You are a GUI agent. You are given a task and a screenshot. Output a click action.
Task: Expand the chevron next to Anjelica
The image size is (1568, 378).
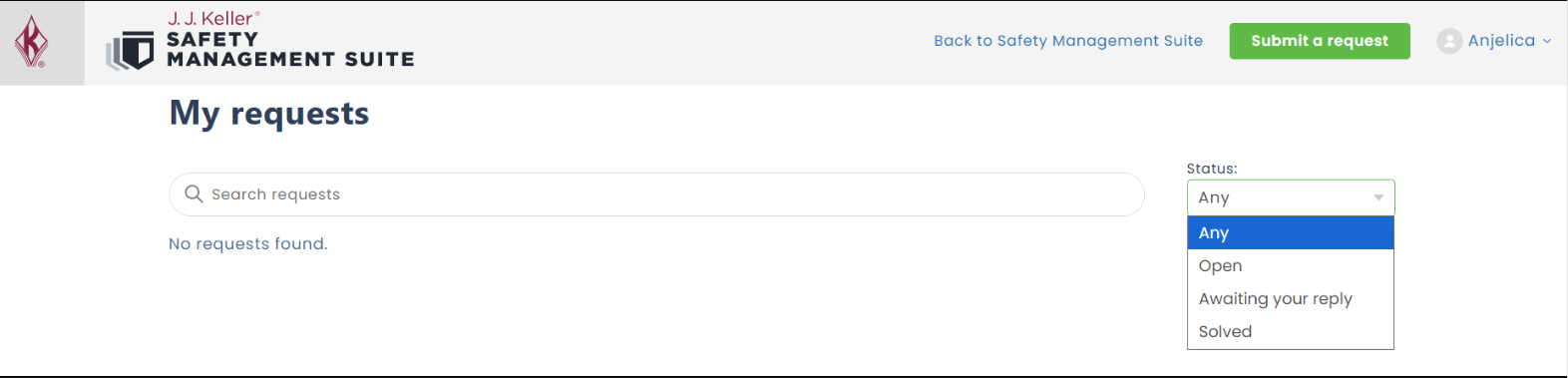coord(1547,41)
